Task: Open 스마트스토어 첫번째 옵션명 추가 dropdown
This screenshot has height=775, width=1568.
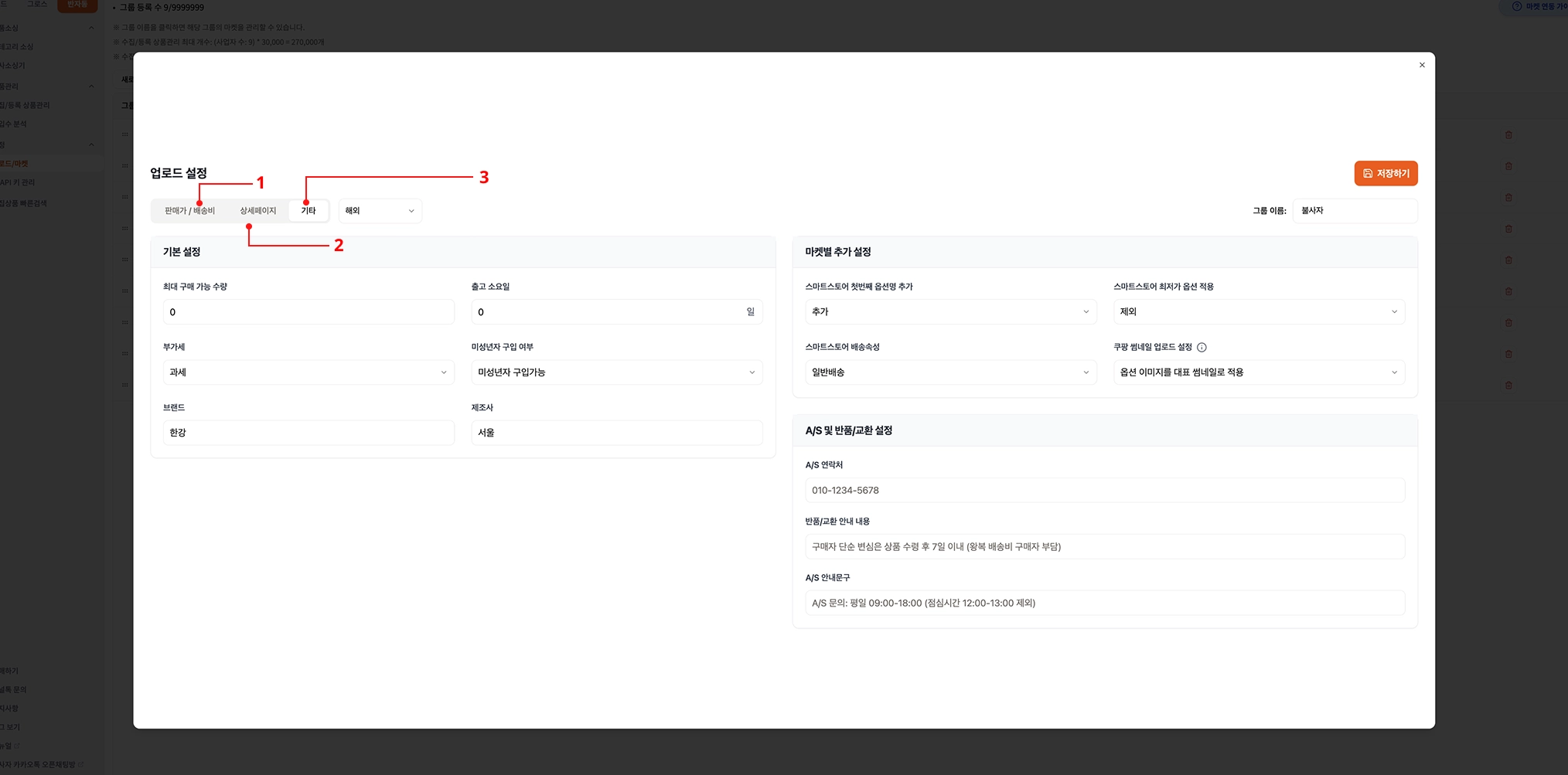Action: [x=950, y=312]
